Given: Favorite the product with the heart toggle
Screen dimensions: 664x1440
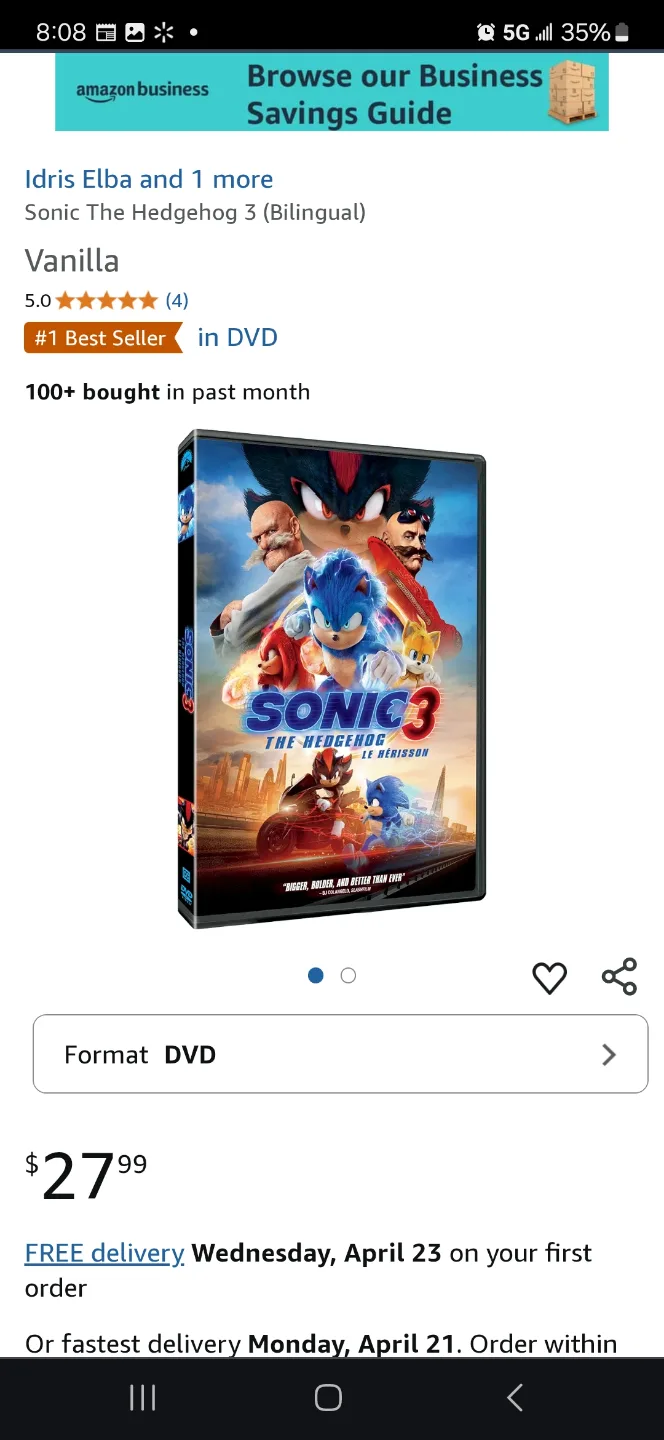Looking at the screenshot, I should click(x=549, y=978).
